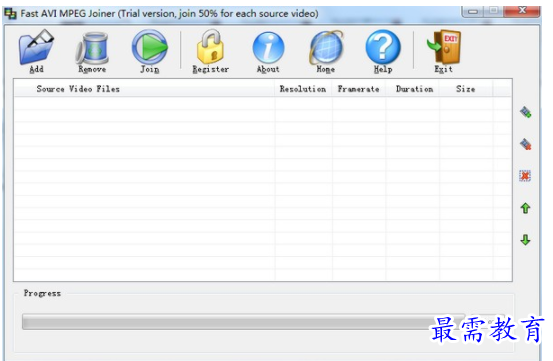This screenshot has width=553, height=361.
Task: Click the Duration column header
Action: click(413, 89)
